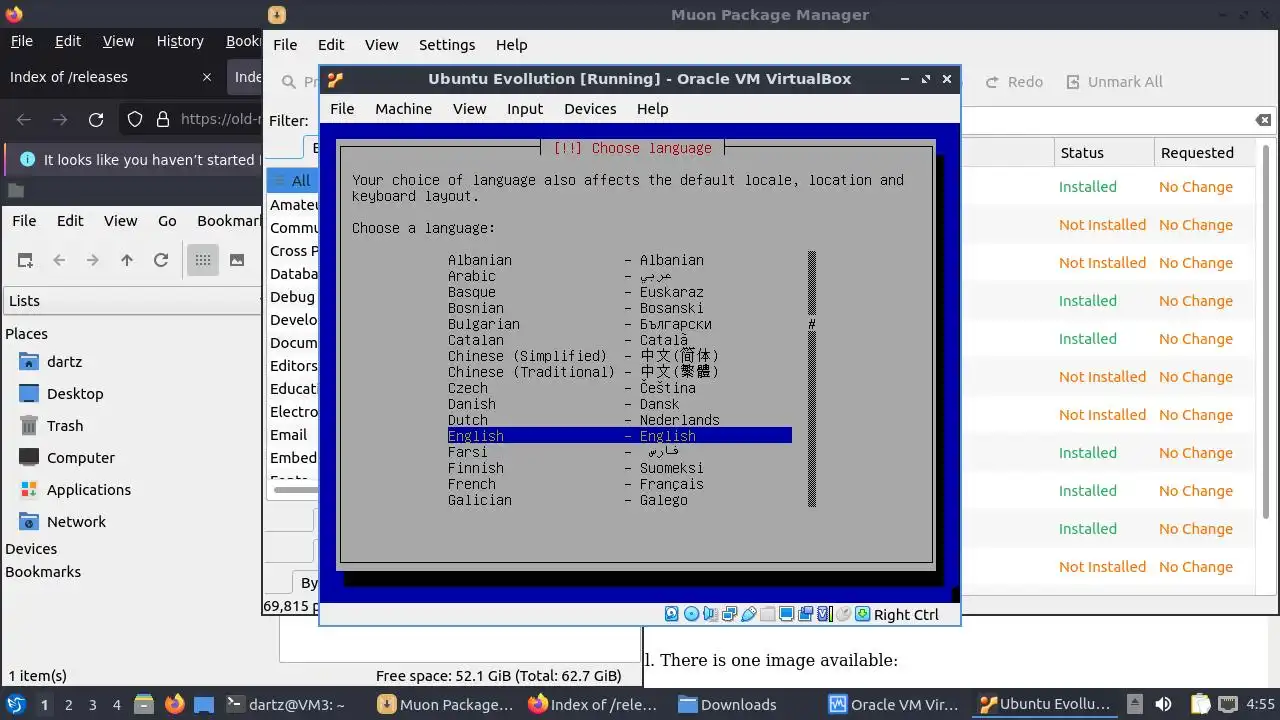This screenshot has width=1280, height=720.
Task: Click the new tab icon in file manager toolbar
Action: 25,260
